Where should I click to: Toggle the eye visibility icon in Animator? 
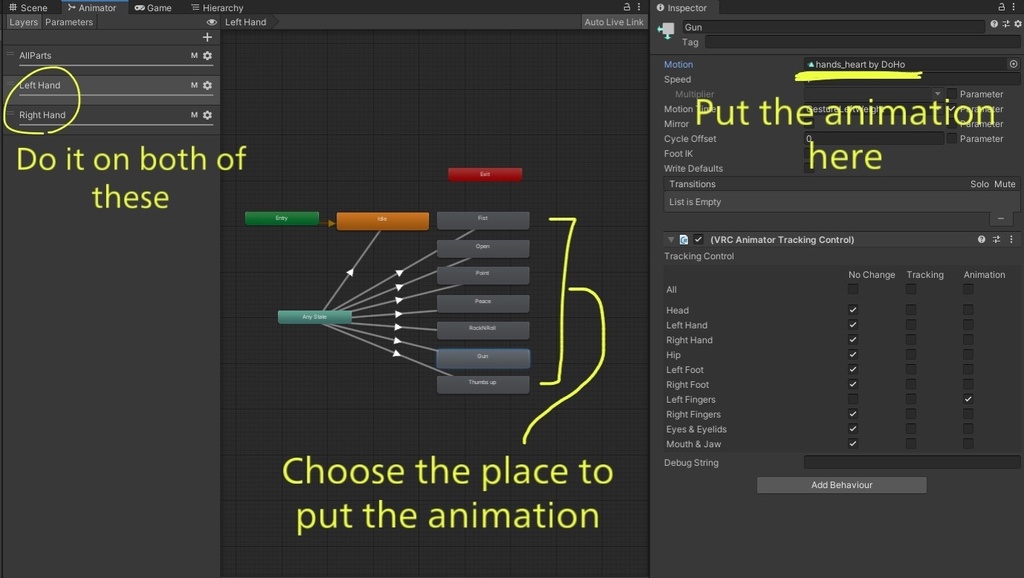point(212,22)
